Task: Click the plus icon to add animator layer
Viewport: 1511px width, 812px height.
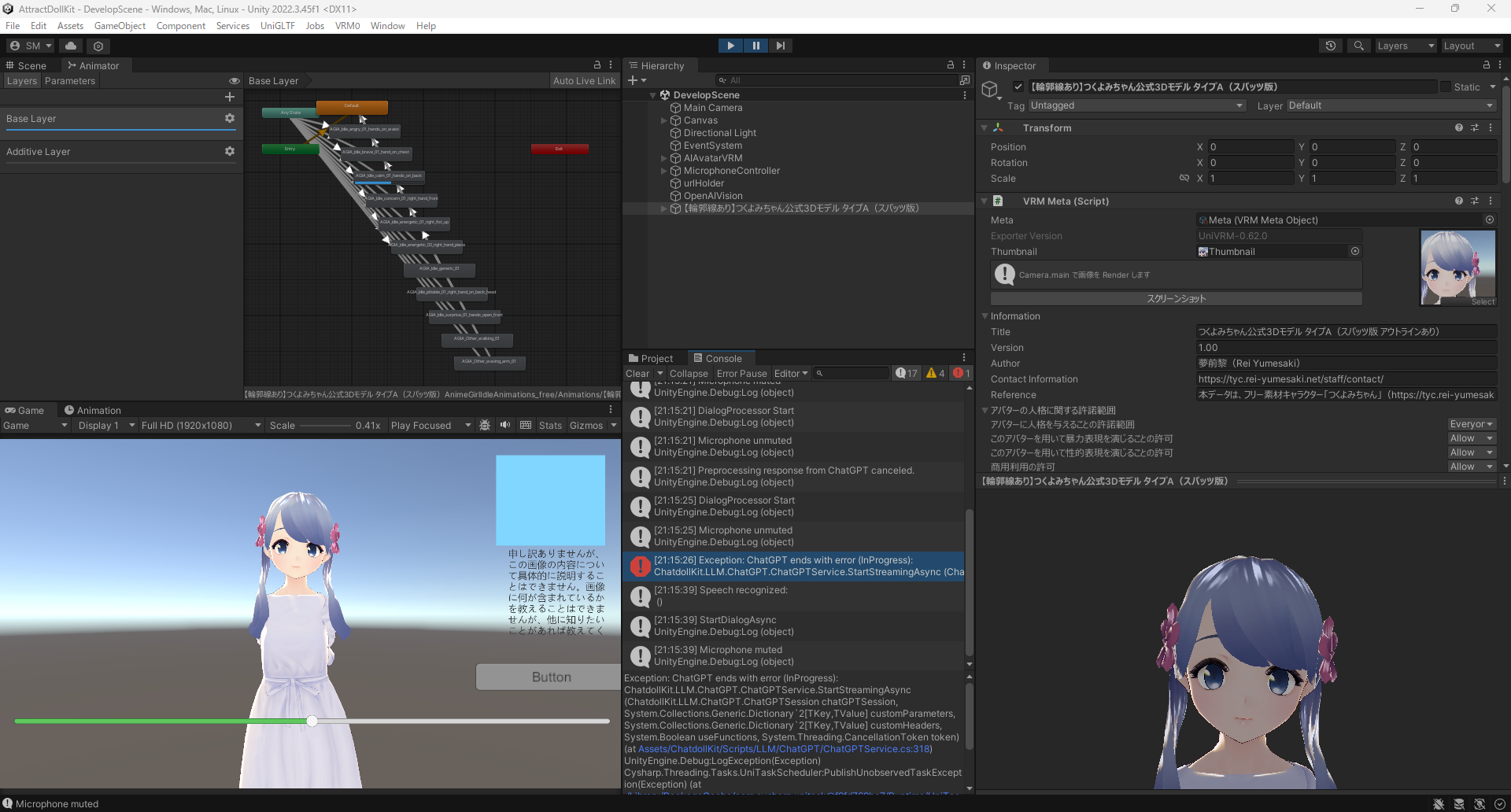Action: 230,97
